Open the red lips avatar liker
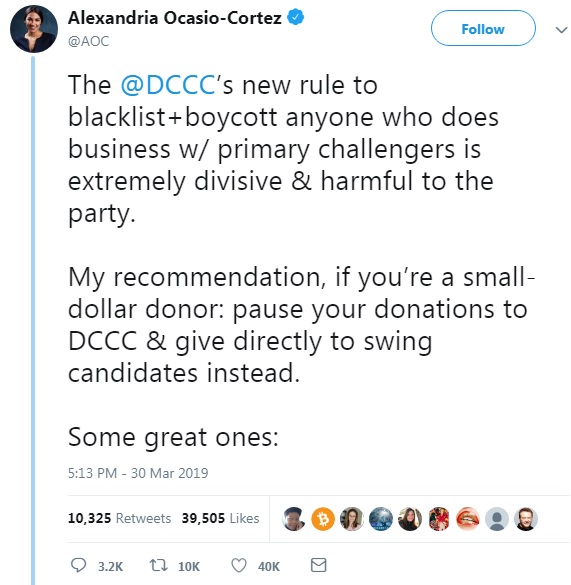Image resolution: width=571 pixels, height=585 pixels. tap(468, 519)
